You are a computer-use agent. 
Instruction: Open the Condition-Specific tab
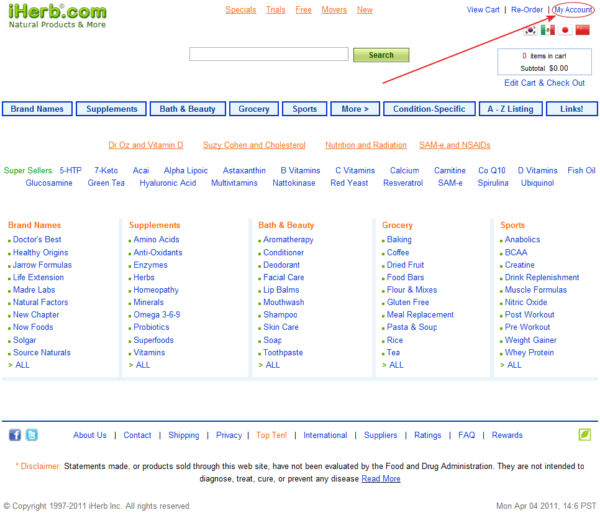(429, 109)
